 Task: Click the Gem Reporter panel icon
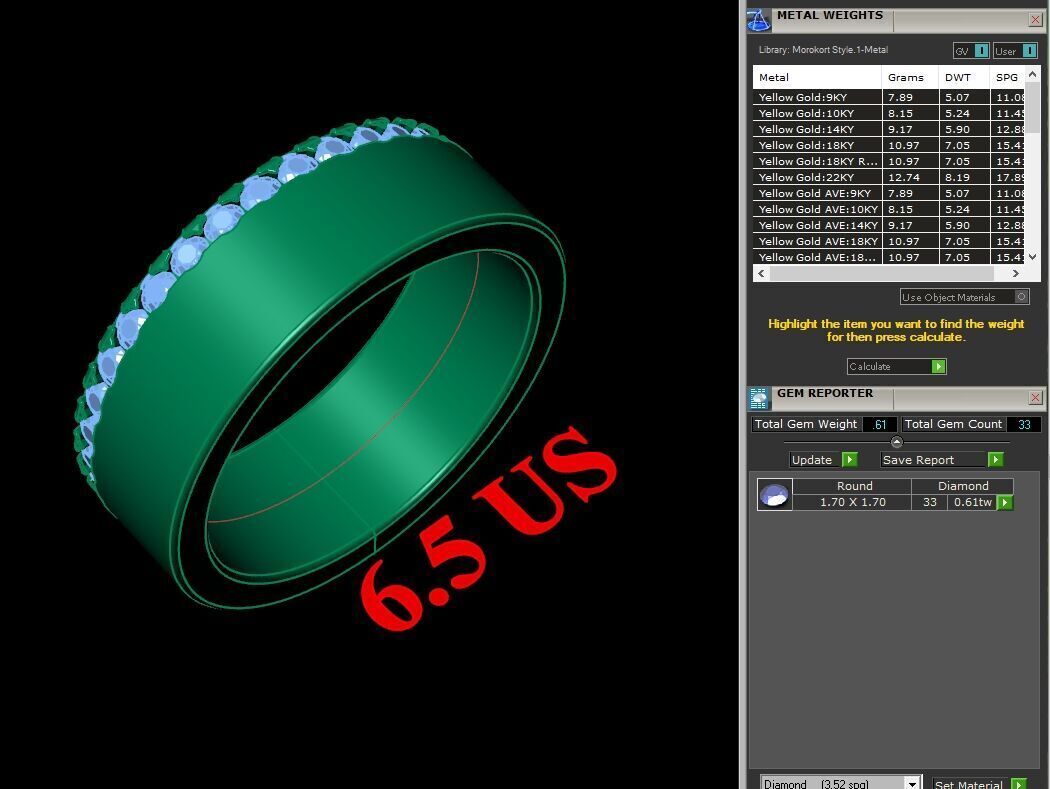(x=759, y=399)
